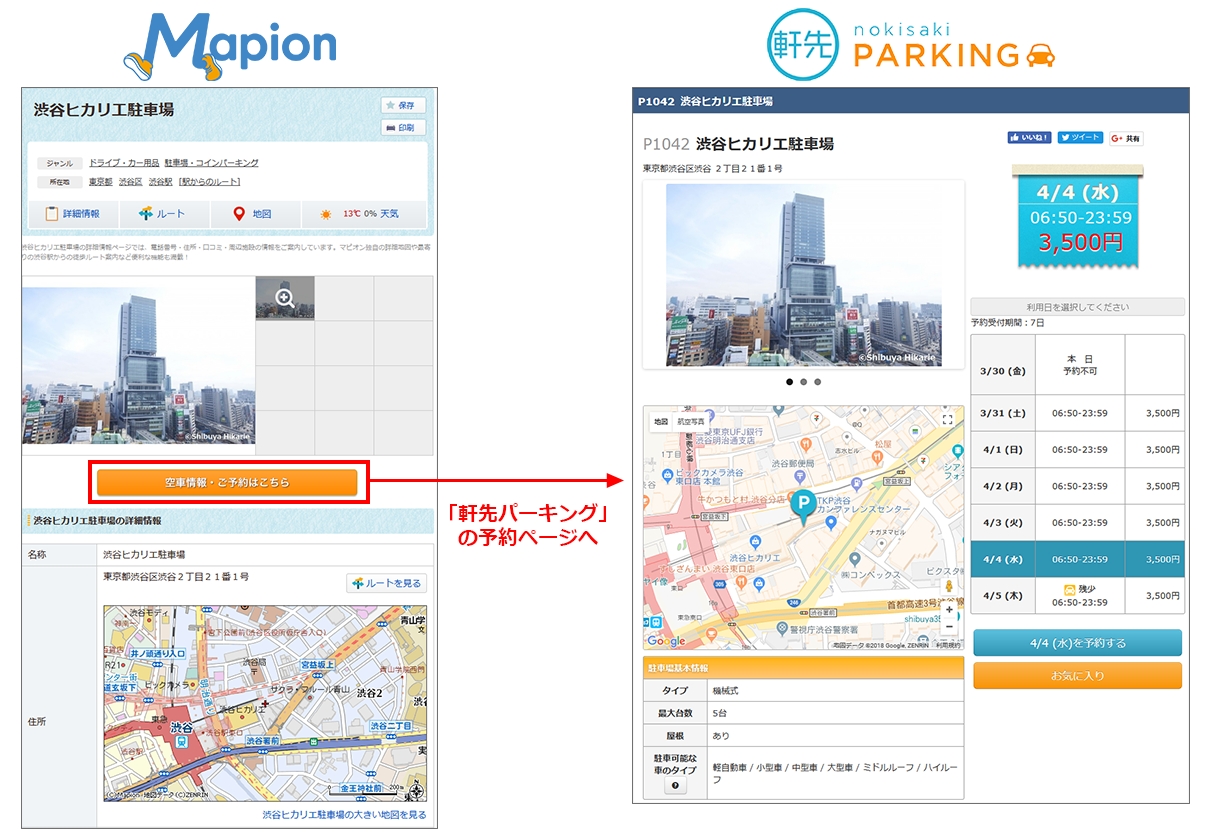This screenshot has width=1212, height=840.
Task: Zoom in on the Google map
Action: point(949,609)
